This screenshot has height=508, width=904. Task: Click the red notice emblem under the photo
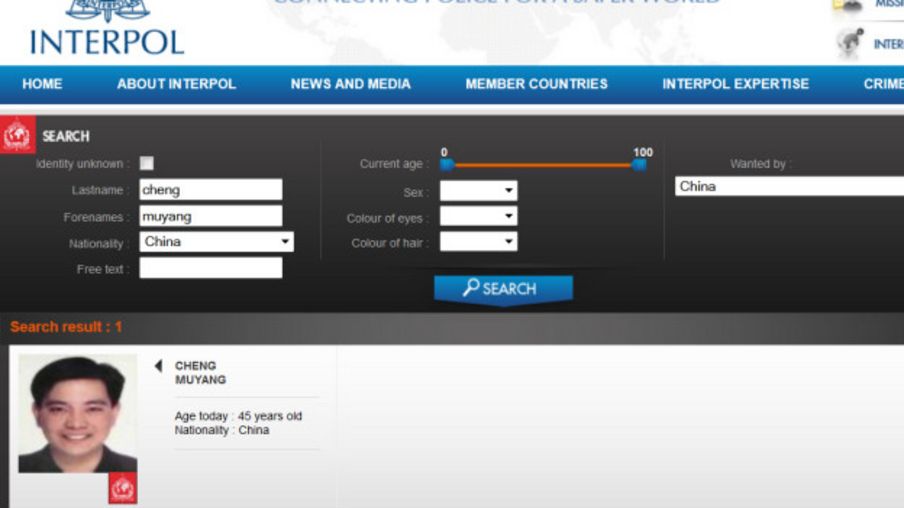coord(123,488)
